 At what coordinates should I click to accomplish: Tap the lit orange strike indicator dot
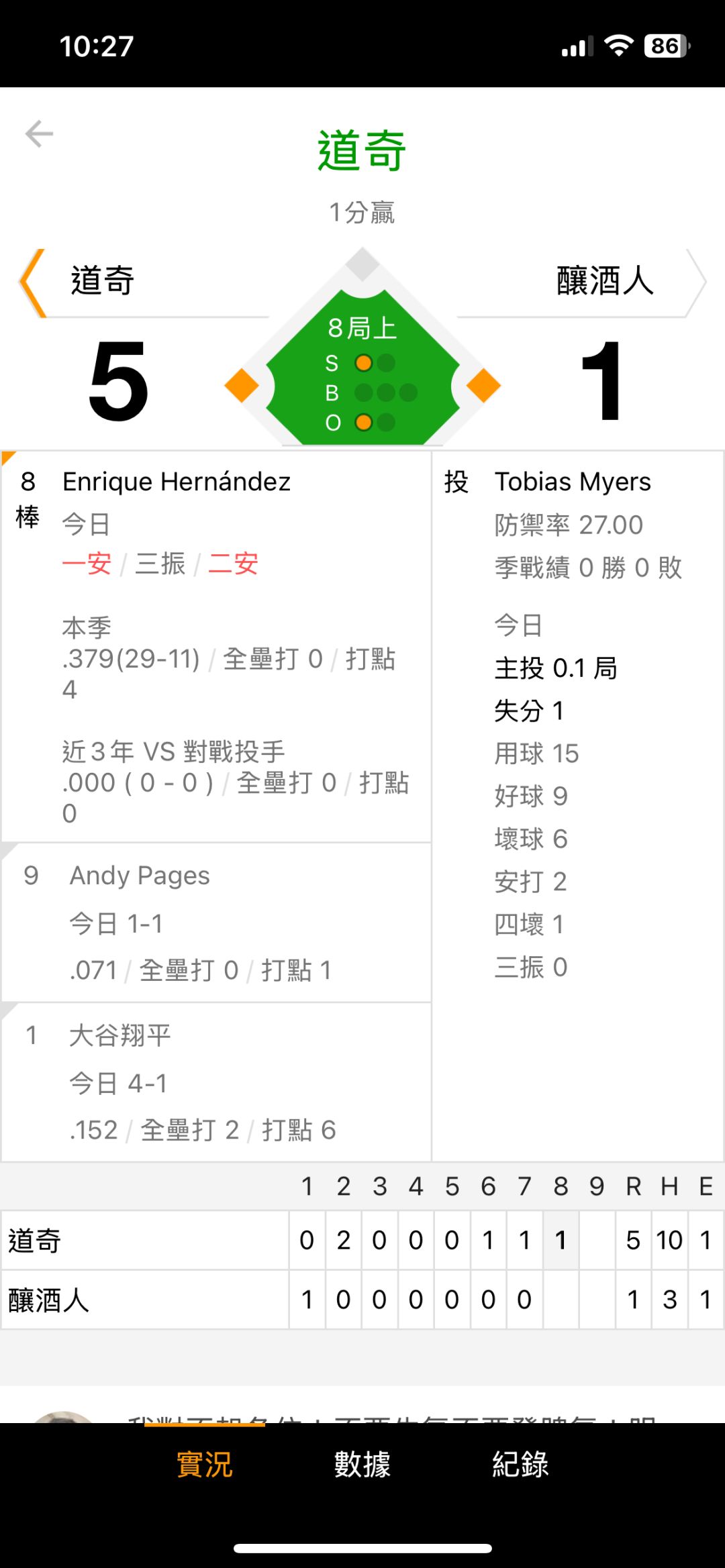coord(364,363)
